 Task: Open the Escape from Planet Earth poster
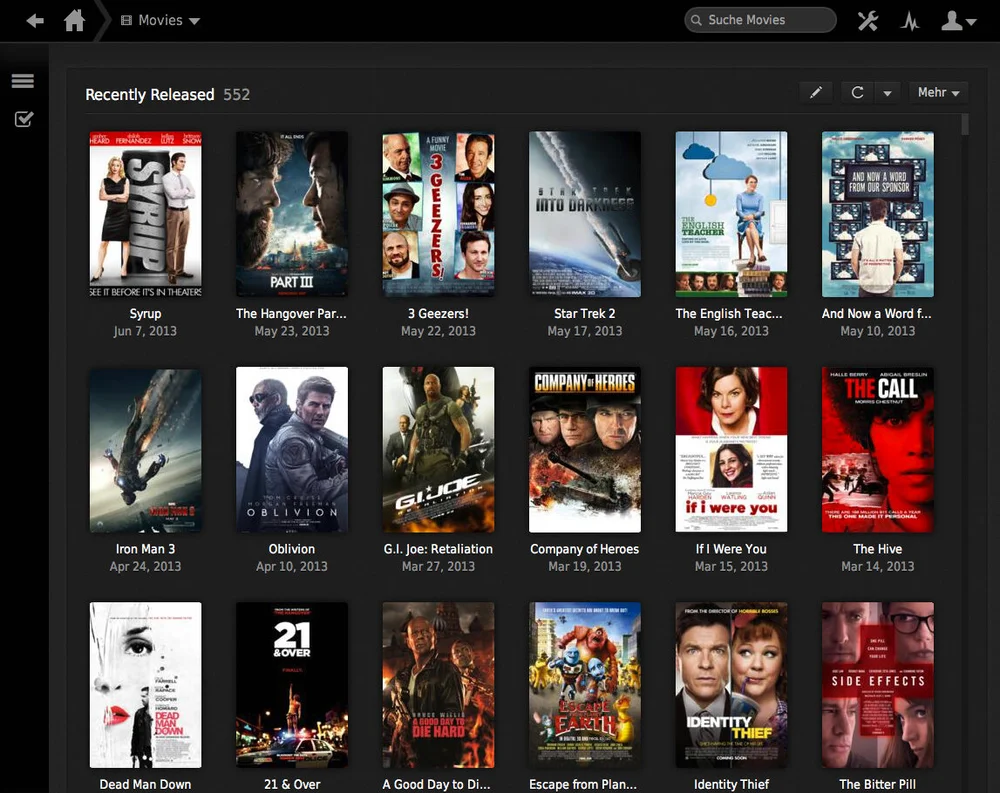(x=585, y=685)
